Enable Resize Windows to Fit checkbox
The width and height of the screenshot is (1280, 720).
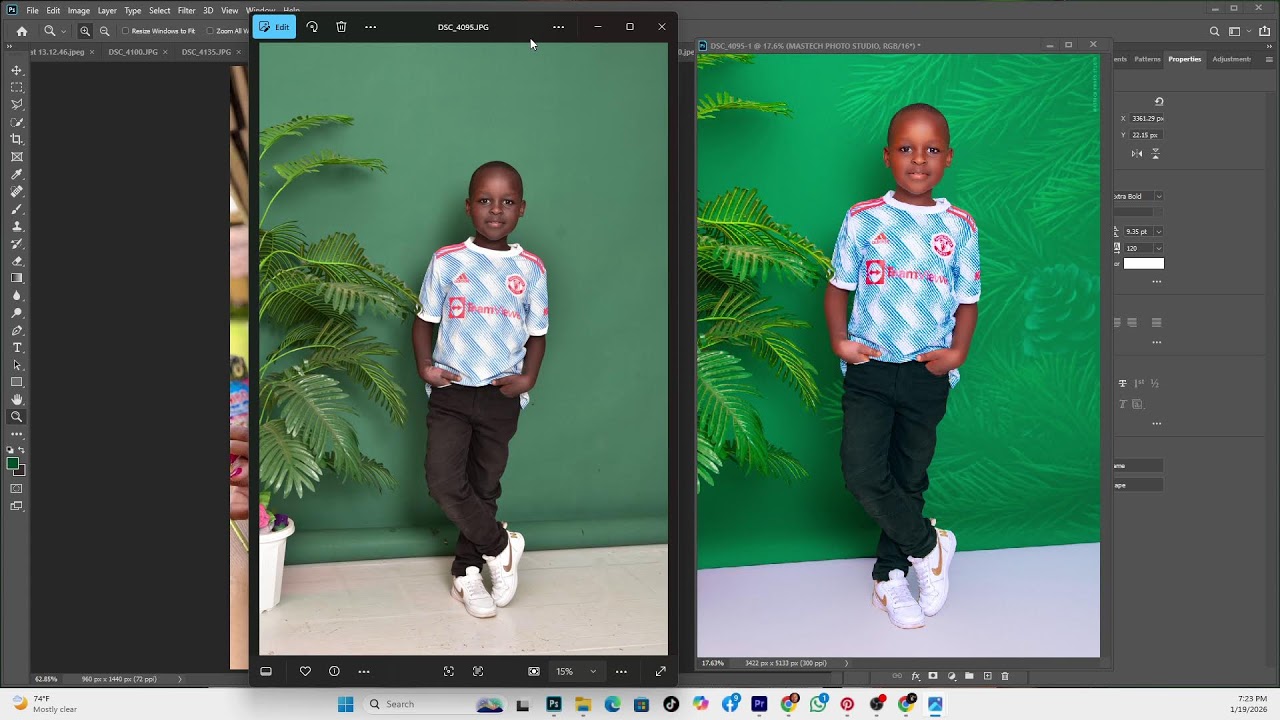click(x=126, y=31)
